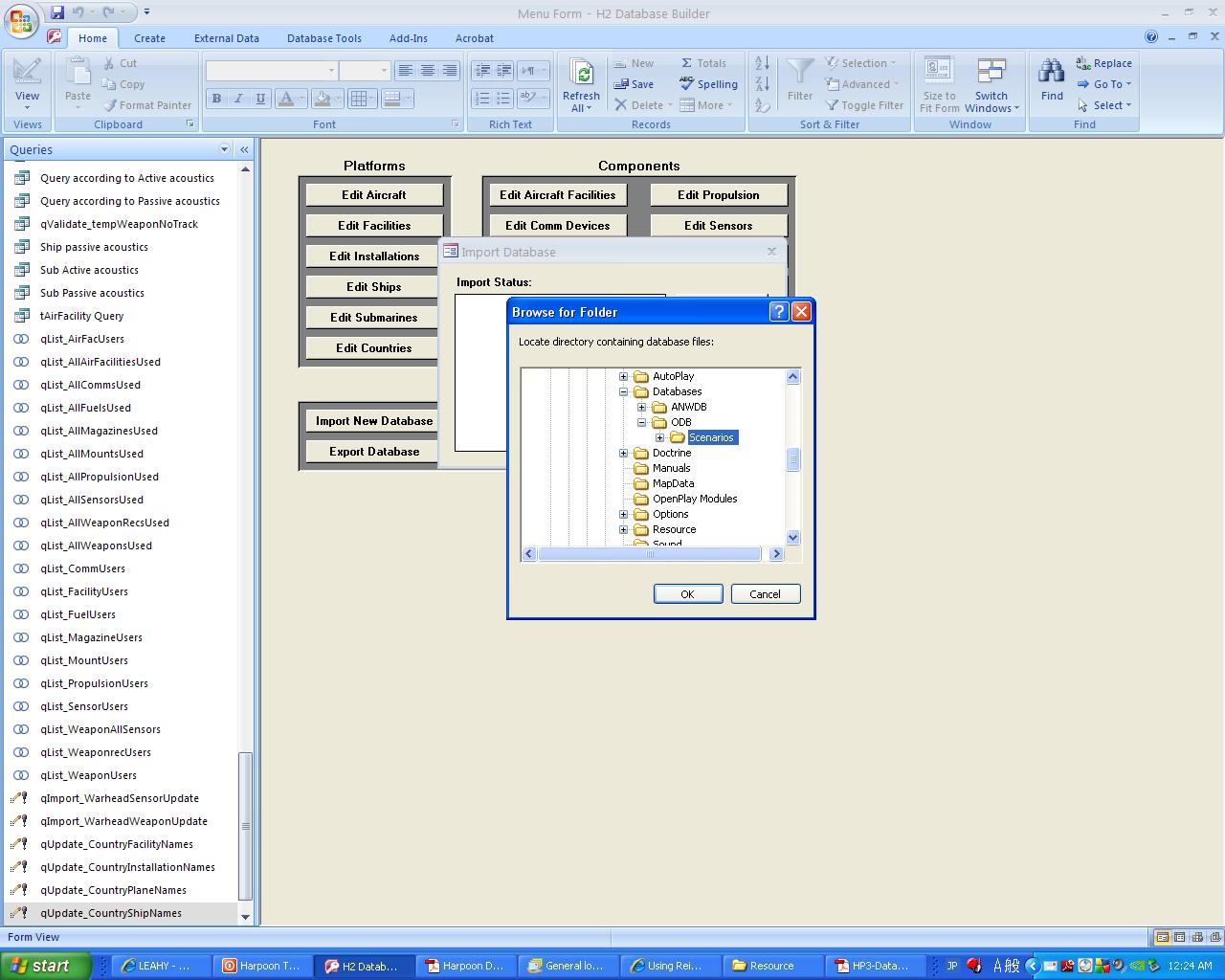Switch to the Database Tools tab
Screen dimensions: 1225x980
(x=323, y=38)
